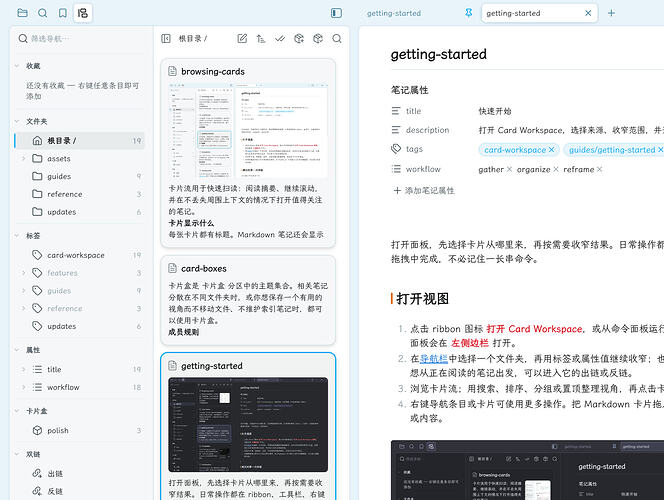Click the card box cube icon
Image resolution: width=664 pixels, height=500 pixels.
point(318,39)
